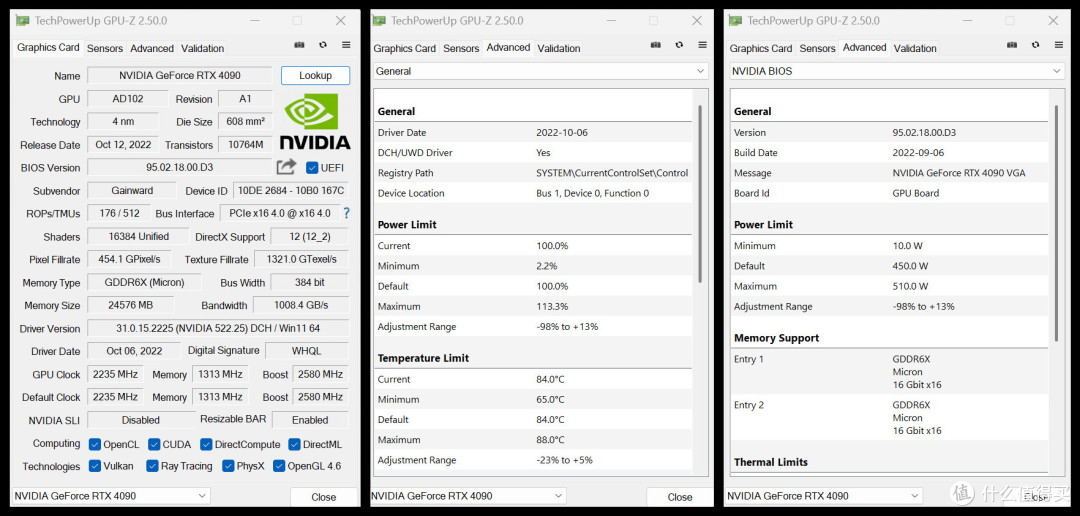Expand the NVIDIA BIOS category dropdown
This screenshot has width=1080, height=516.
point(897,71)
